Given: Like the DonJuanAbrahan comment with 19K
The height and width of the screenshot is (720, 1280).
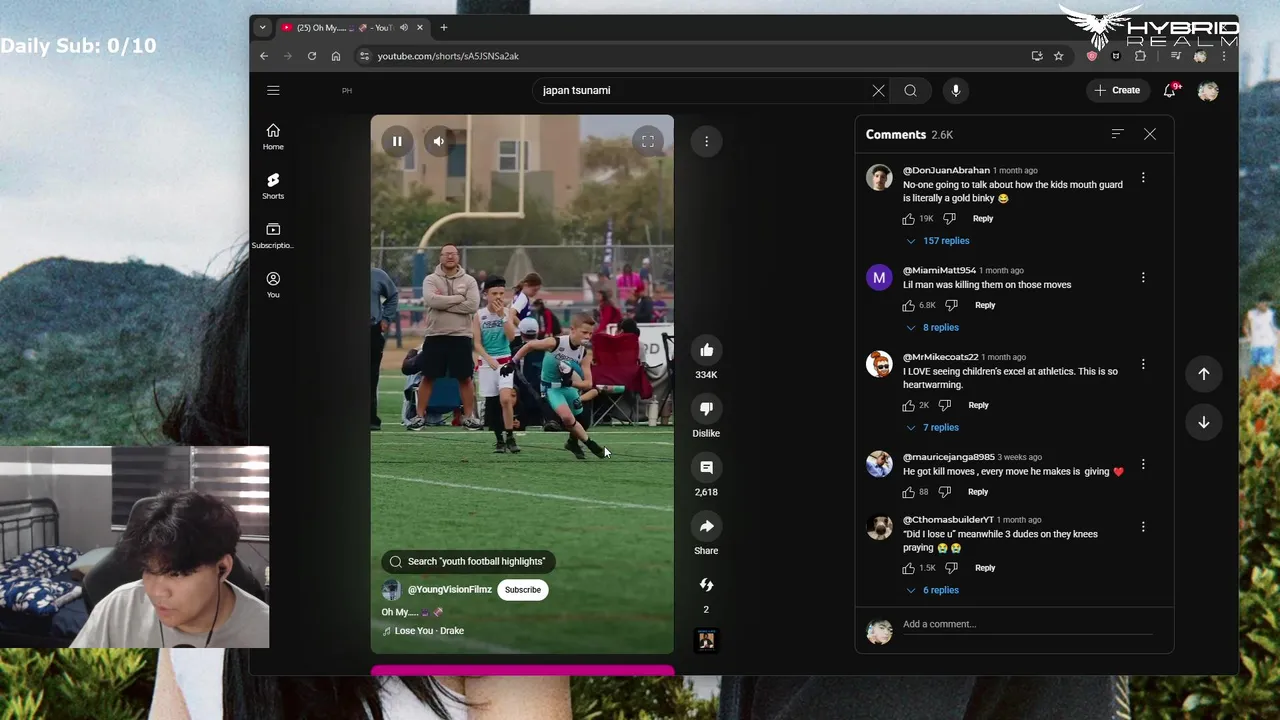Looking at the screenshot, I should (909, 219).
